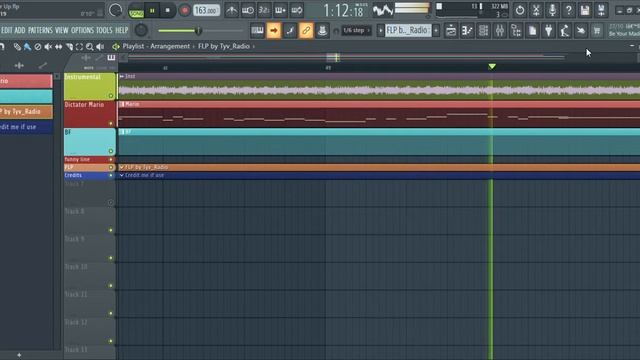Select the playlist zoom magnifier tool
This screenshot has width=640, height=360.
click(x=90, y=47)
